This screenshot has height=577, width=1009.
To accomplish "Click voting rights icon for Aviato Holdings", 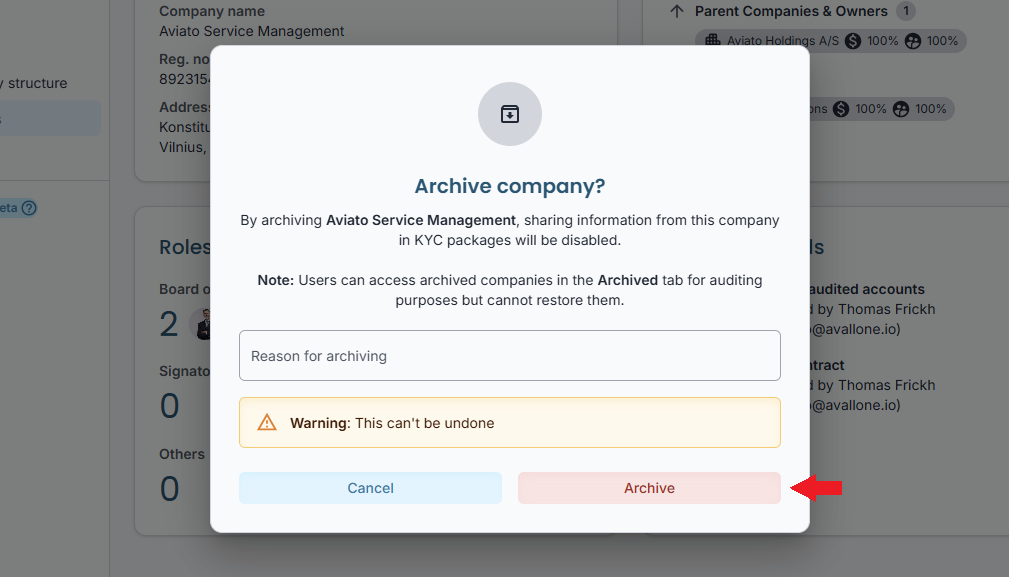I will coord(912,41).
